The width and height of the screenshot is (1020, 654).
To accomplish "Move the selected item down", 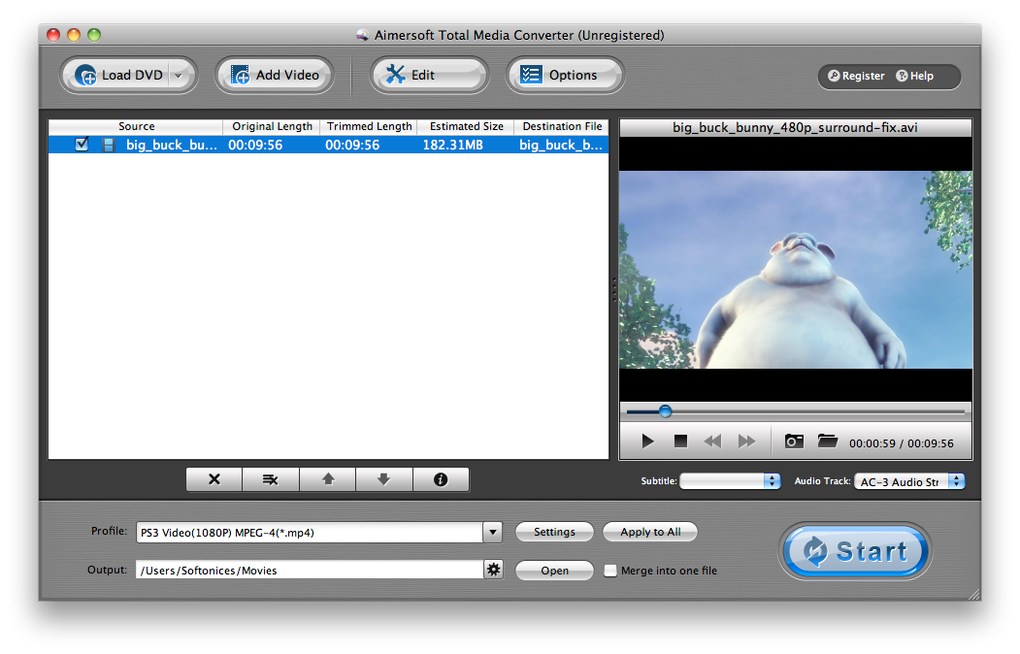I will pos(384,480).
